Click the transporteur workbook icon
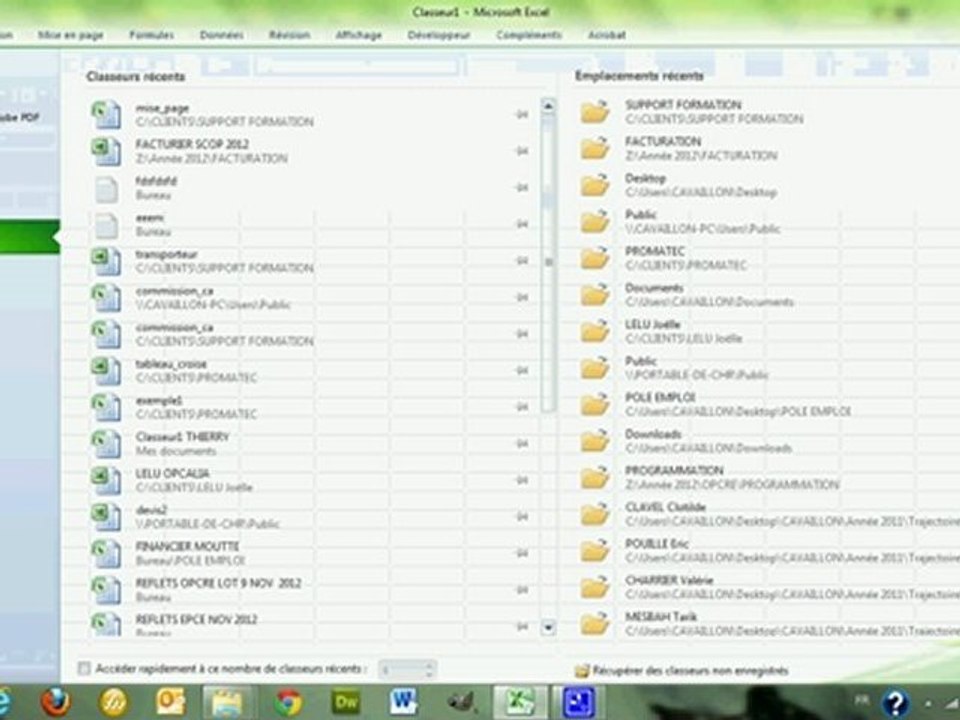The width and height of the screenshot is (960, 720). (x=107, y=261)
